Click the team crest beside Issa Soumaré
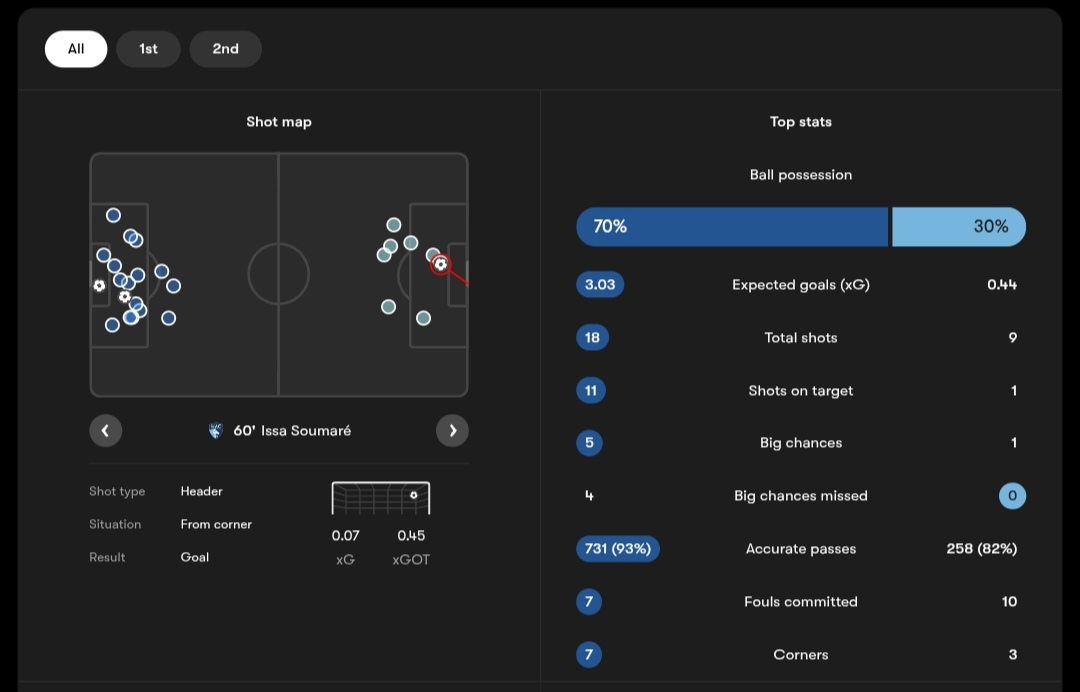This screenshot has height=692, width=1080. tap(216, 431)
